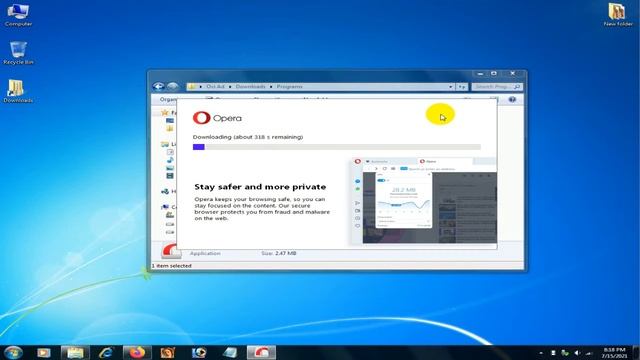Go forward using the Explorer forward arrow
Image resolution: width=640 pixels, height=360 pixels.
click(173, 87)
